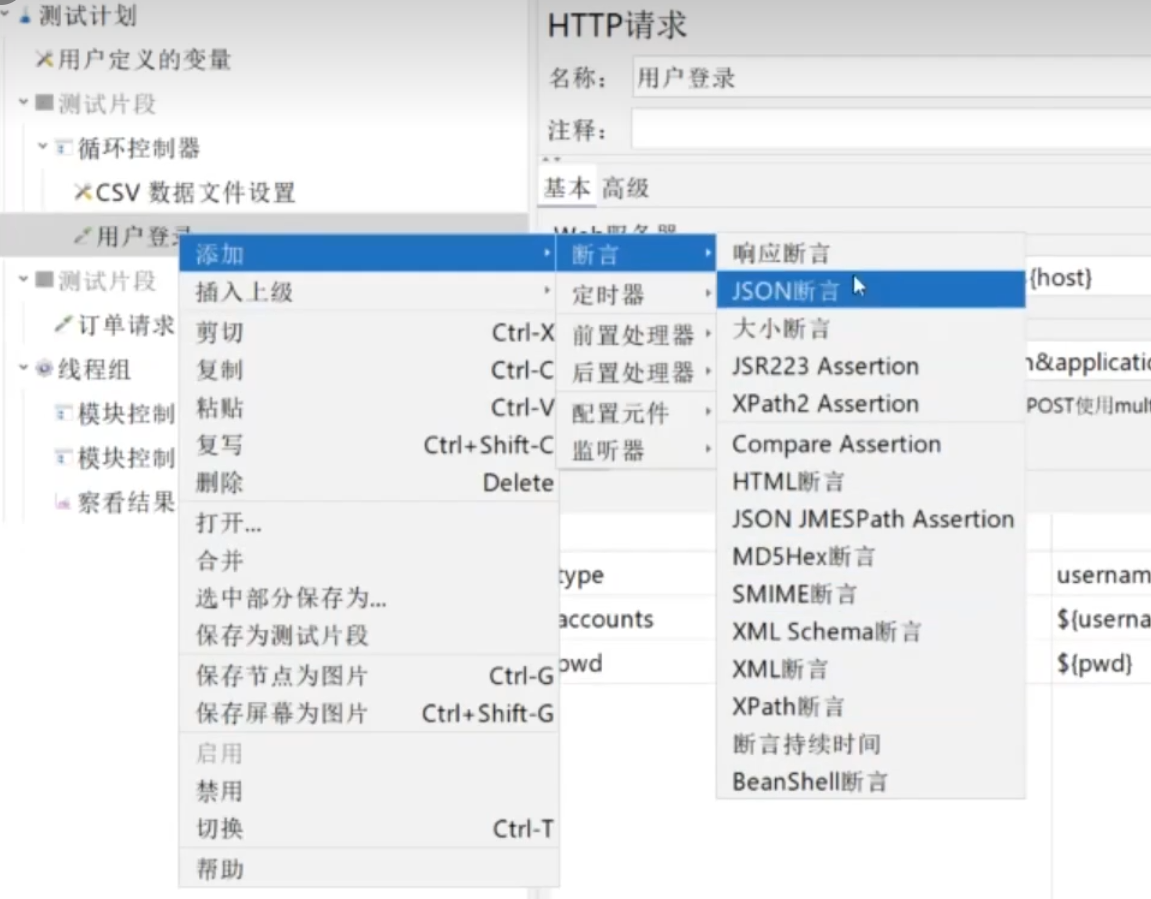Open the 前置处理器 submenu

(636, 335)
